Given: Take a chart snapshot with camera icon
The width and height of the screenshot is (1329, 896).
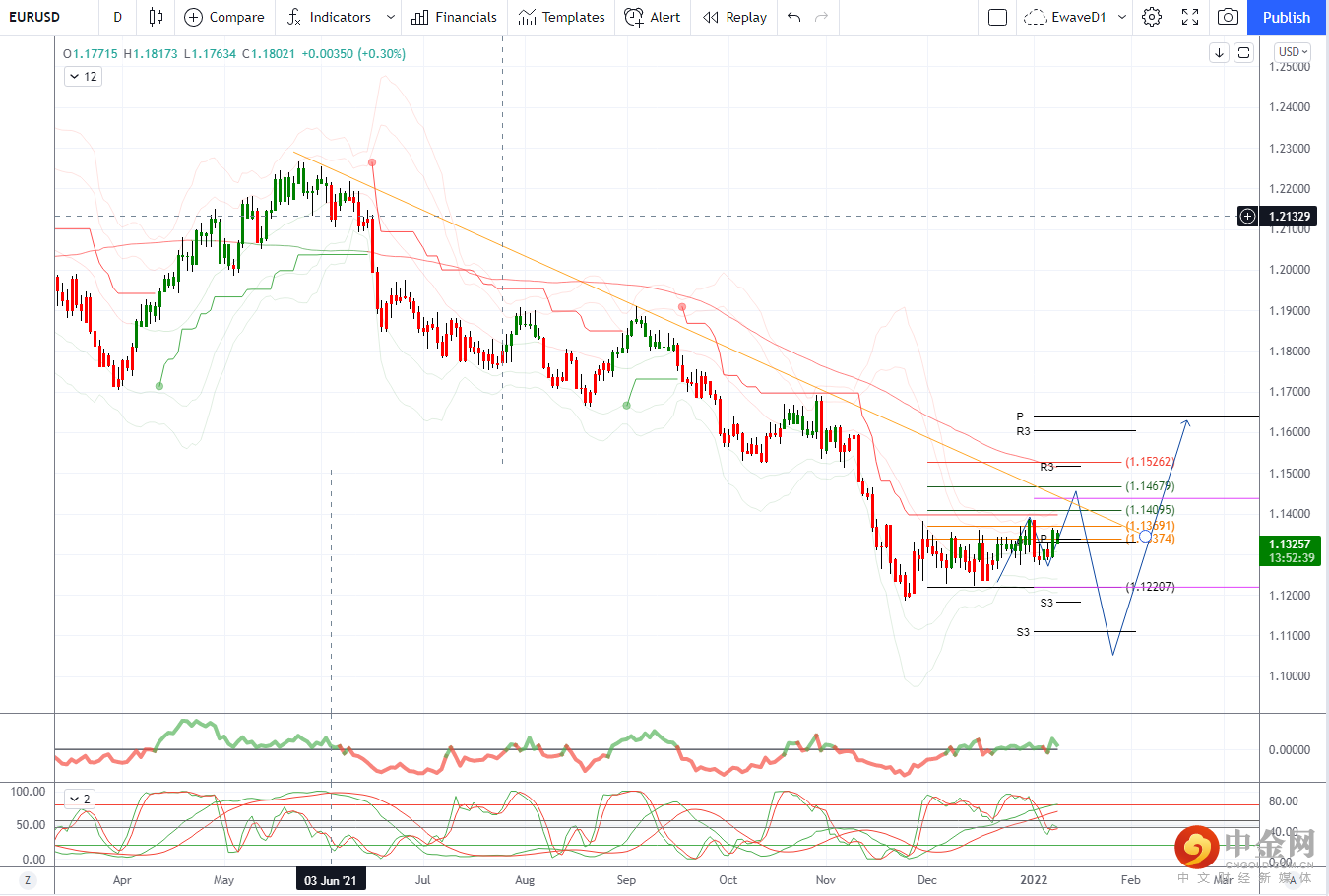Looking at the screenshot, I should (x=1228, y=17).
